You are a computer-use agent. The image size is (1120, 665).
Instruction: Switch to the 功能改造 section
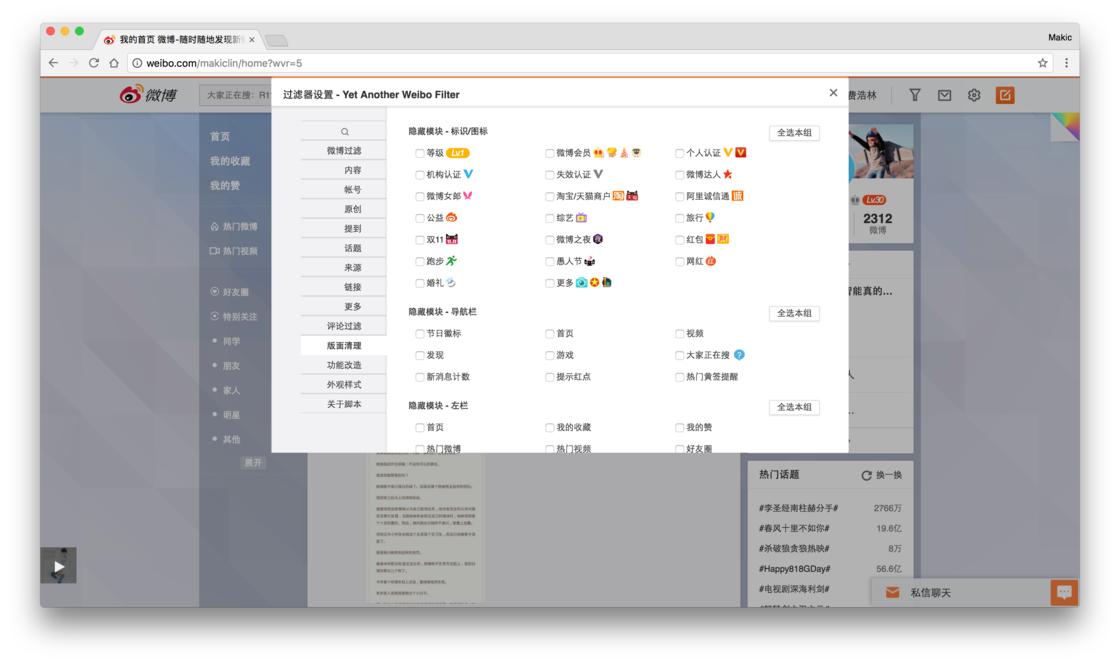(344, 365)
